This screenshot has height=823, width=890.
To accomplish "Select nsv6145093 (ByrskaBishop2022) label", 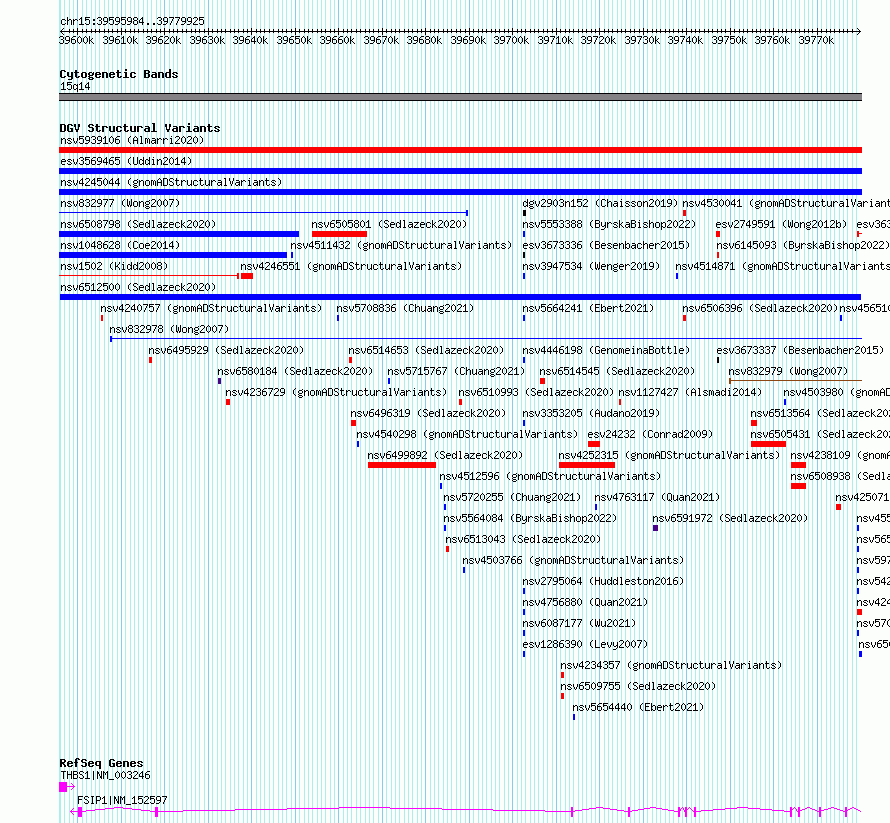I will (803, 245).
